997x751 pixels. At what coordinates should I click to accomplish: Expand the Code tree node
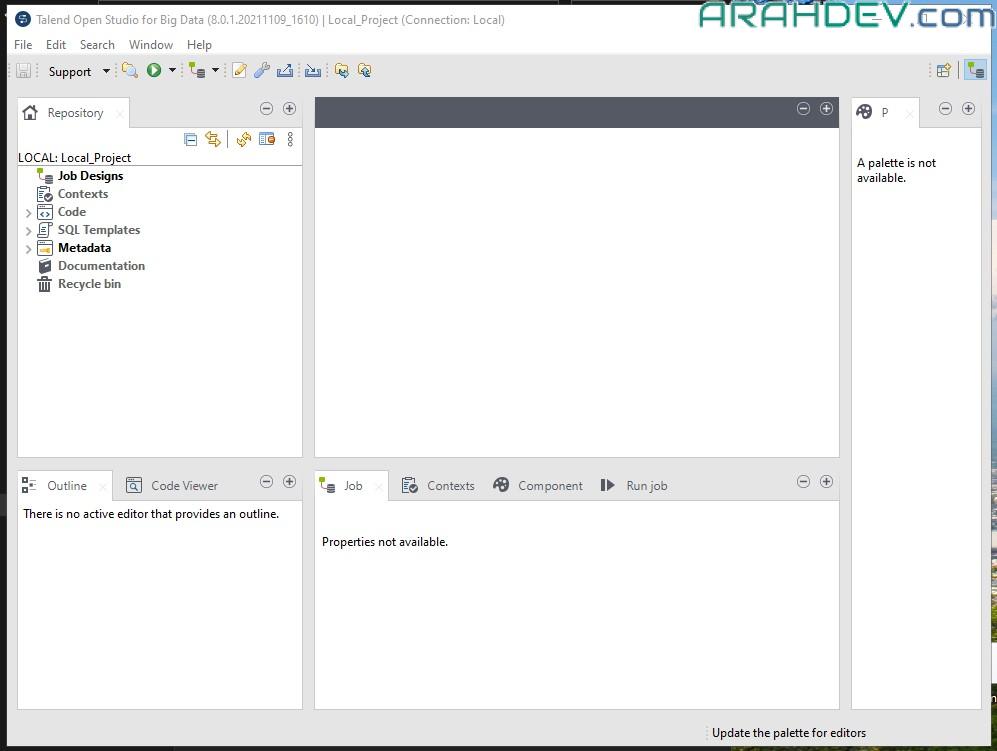(x=28, y=213)
